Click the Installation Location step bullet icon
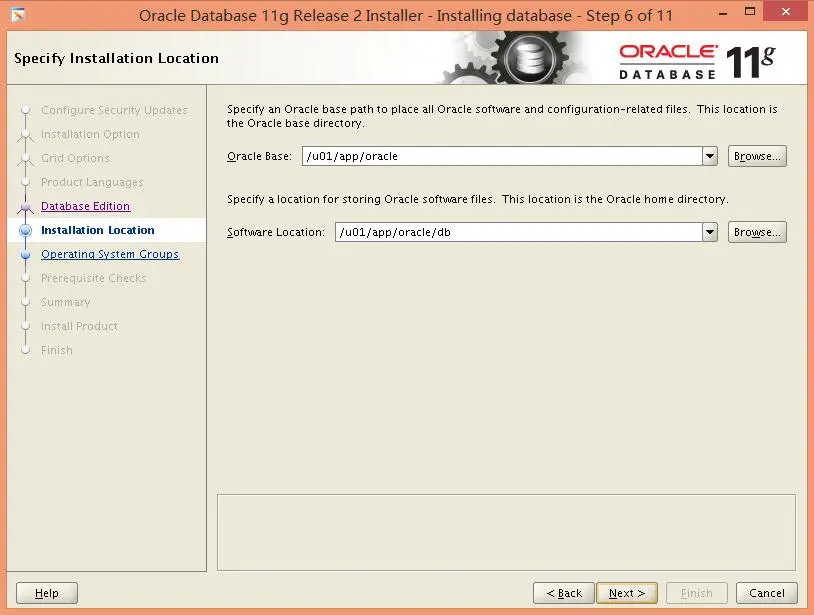814x615 pixels. (25, 230)
